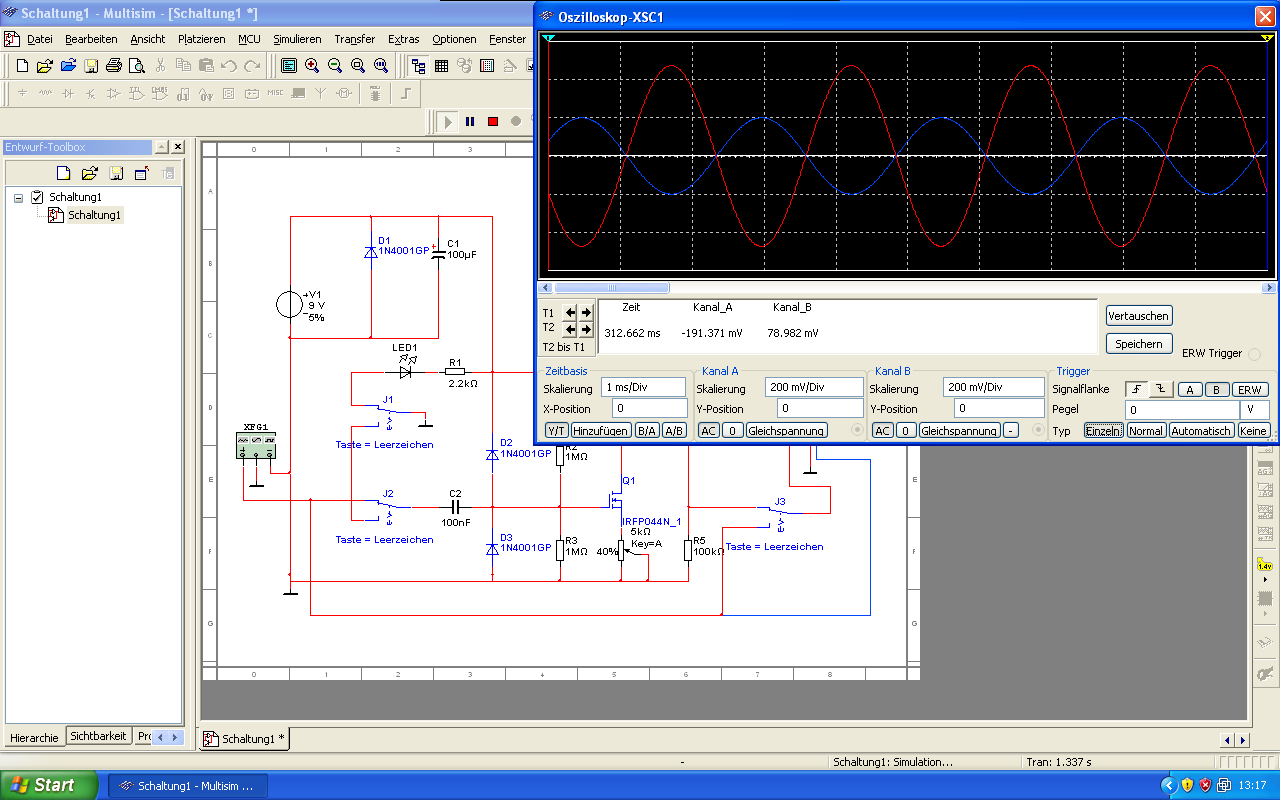Switch to the Sichtbarkeit tab
Viewport: 1280px width, 800px height.
[x=98, y=736]
